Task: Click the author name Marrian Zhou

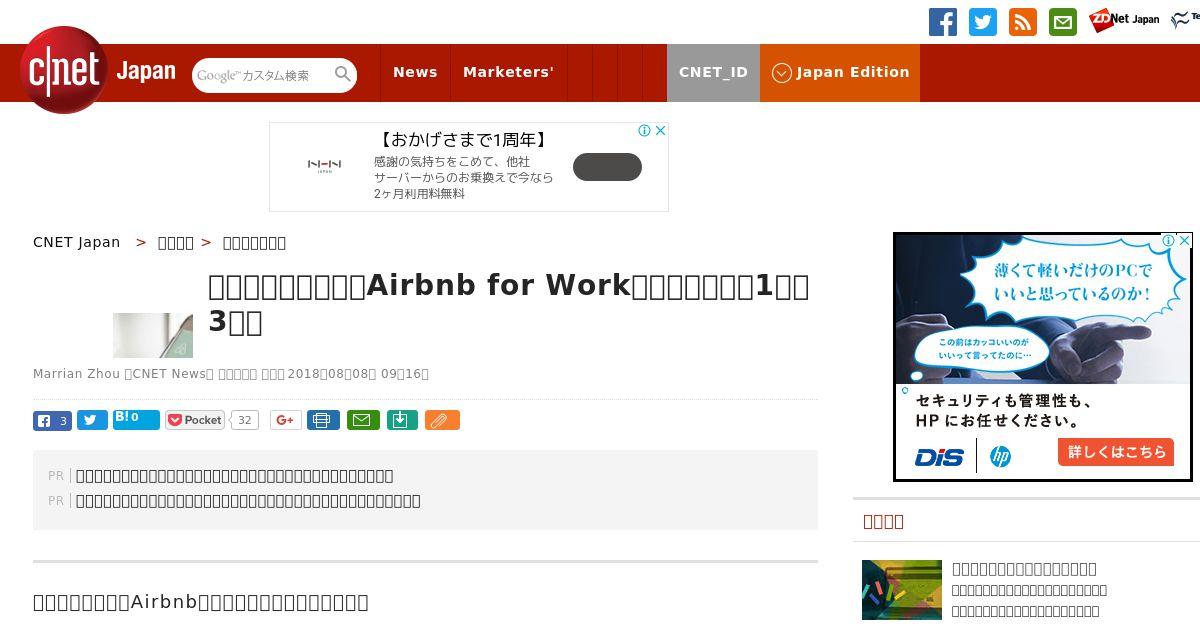Action: click(76, 374)
